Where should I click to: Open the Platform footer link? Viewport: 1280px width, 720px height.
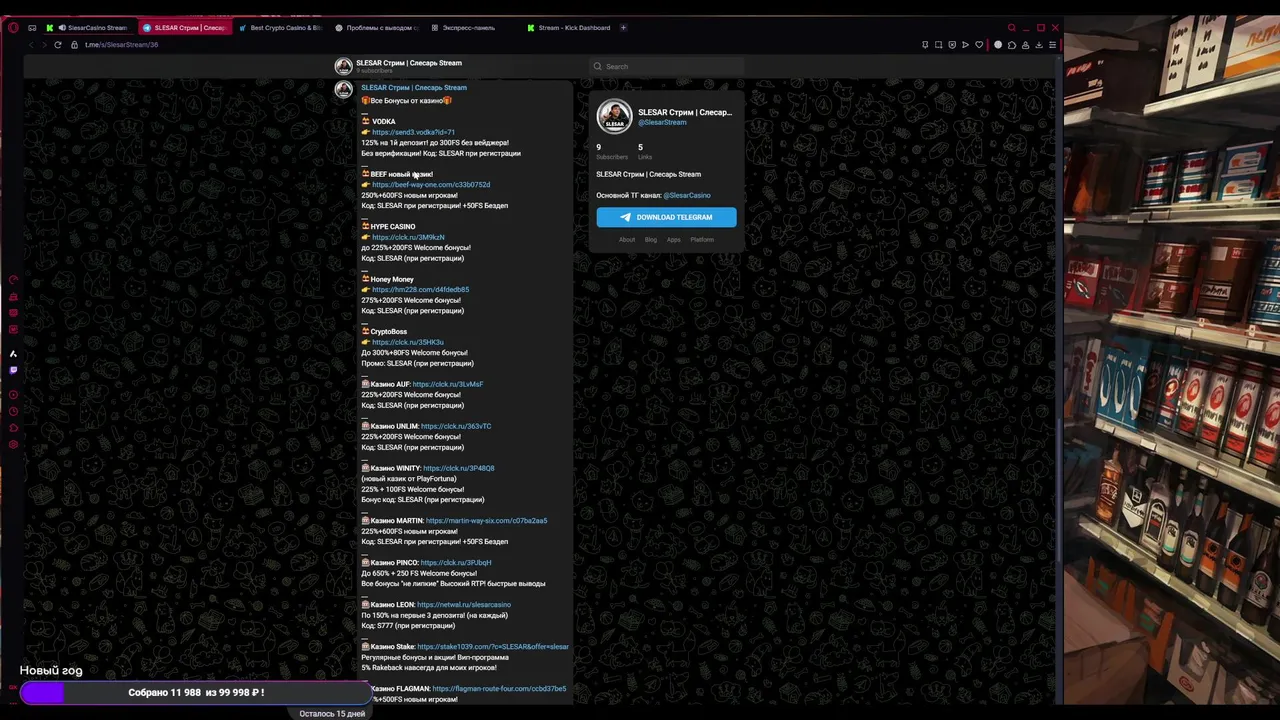[x=702, y=240]
